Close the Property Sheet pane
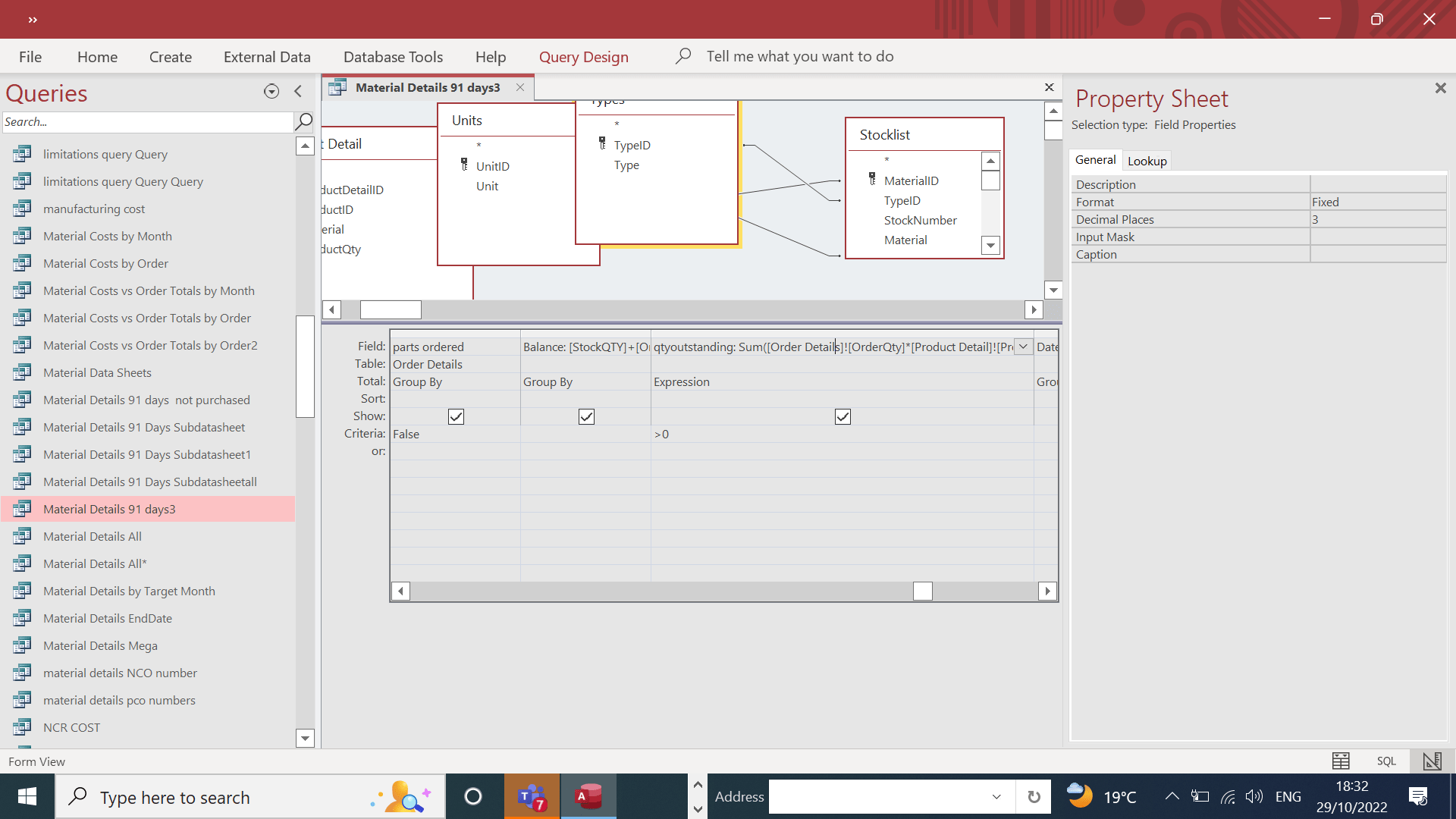Screen dimensions: 1456x819 click(1440, 88)
